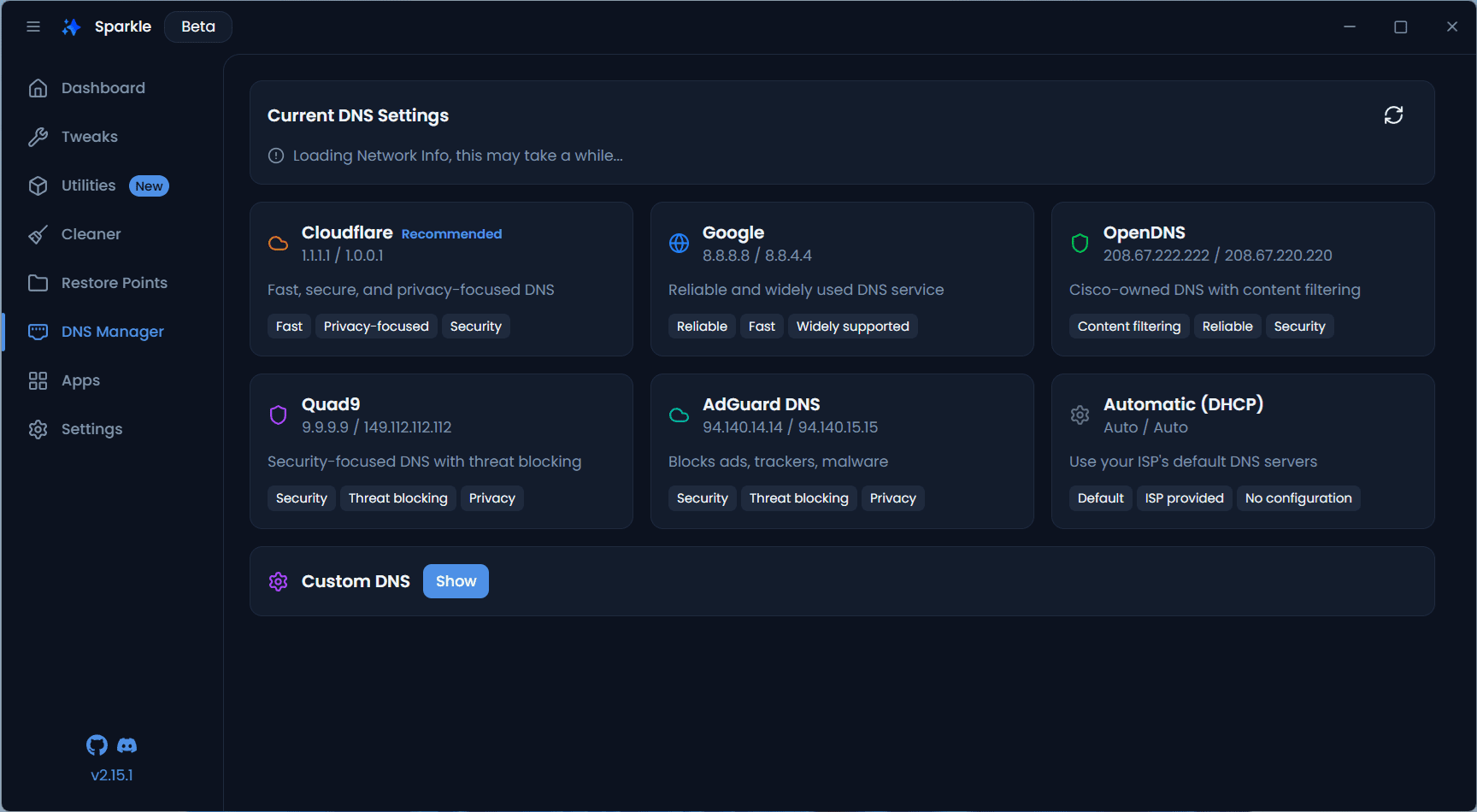Apply the Automatic (DHCP) DNS option
The image size is (1477, 812).
coord(1243,450)
